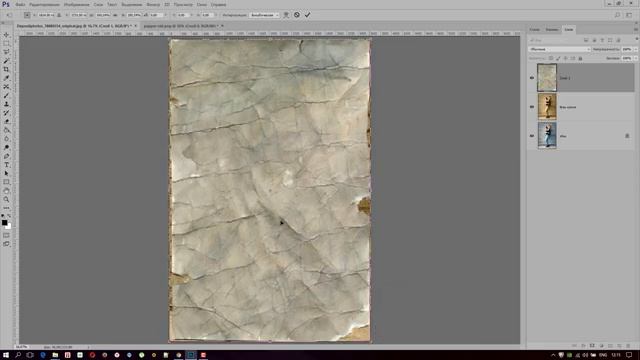The height and width of the screenshot is (360, 640).
Task: Click the active Слои panel tab
Action: [569, 29]
